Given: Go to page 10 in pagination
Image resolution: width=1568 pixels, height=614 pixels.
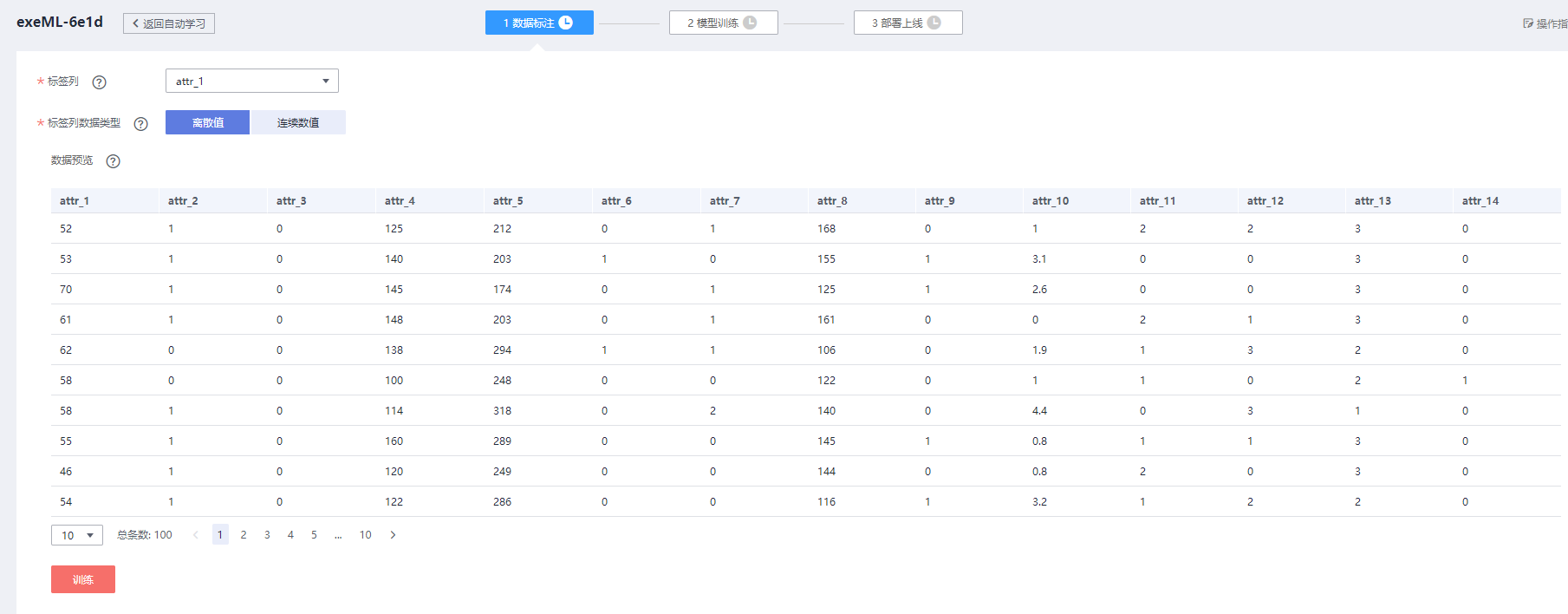Looking at the screenshot, I should (366, 535).
